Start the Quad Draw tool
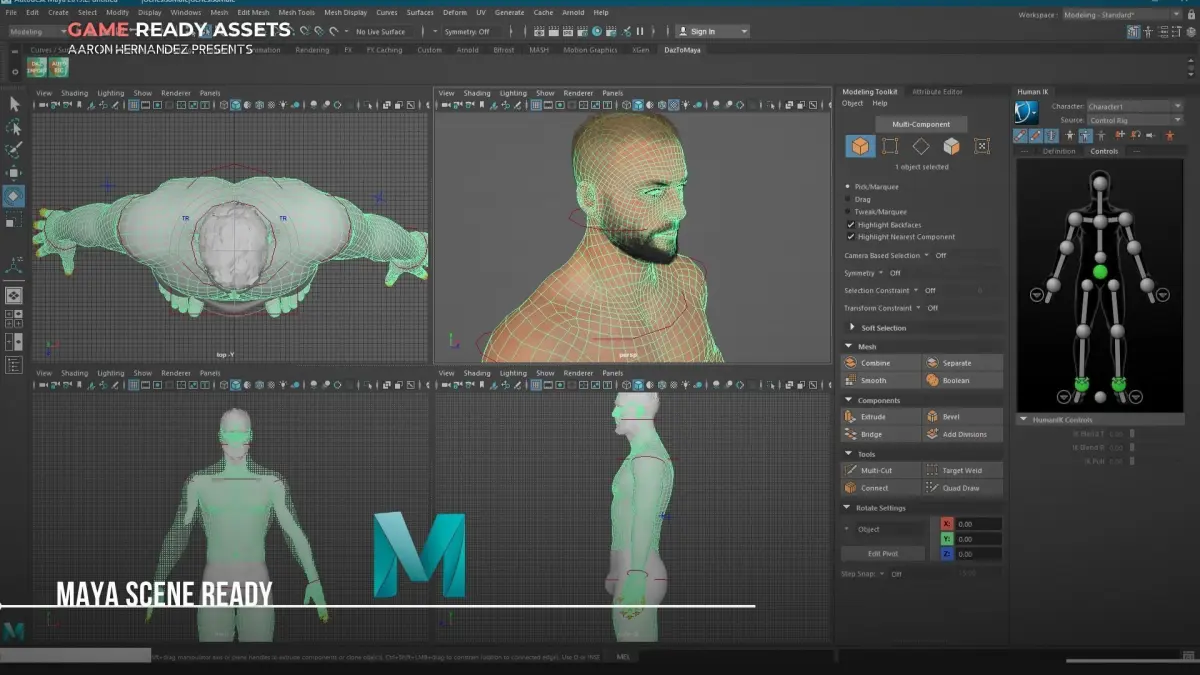1200x675 pixels. point(962,489)
